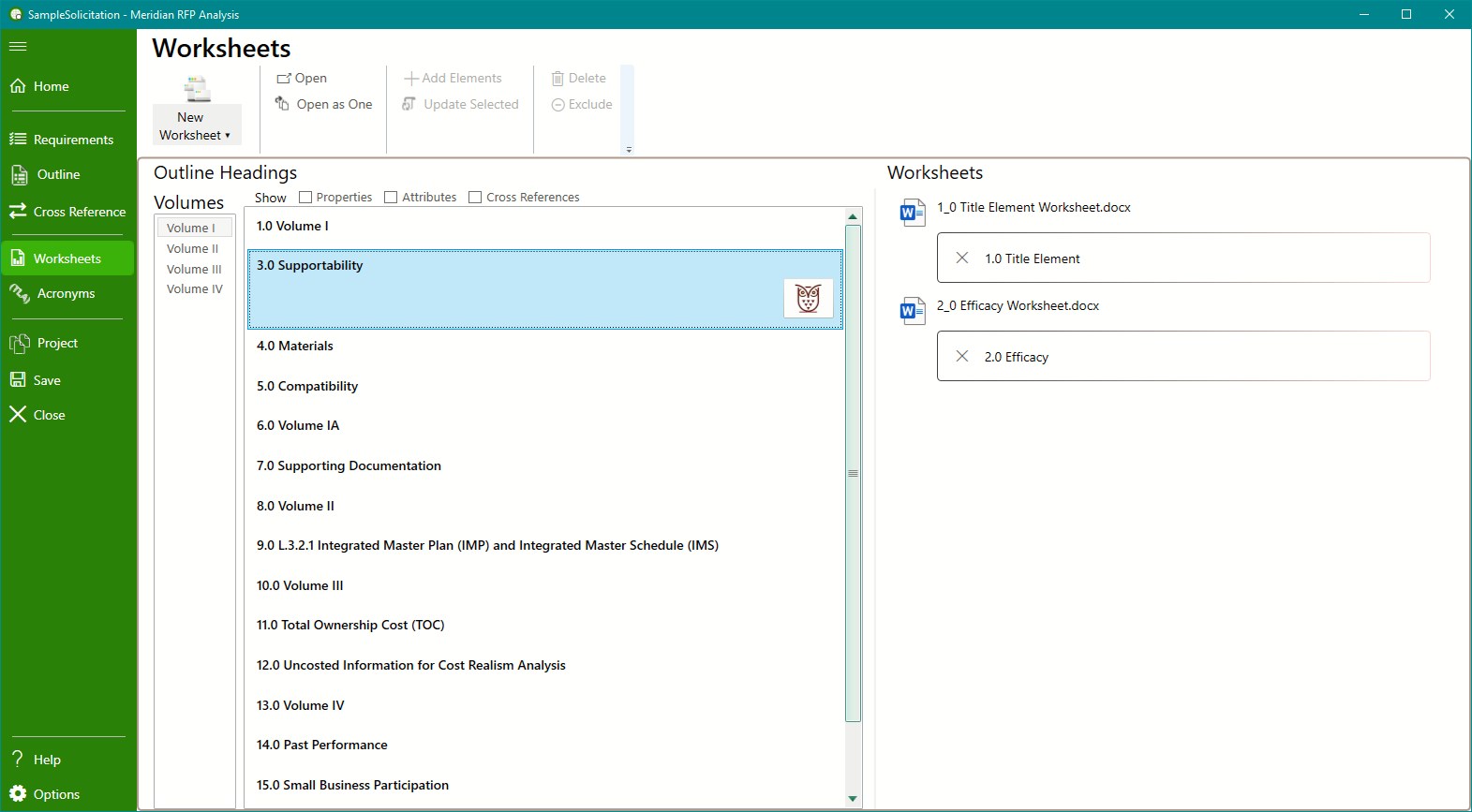
Task: Enable the Properties checkbox
Action: click(x=305, y=198)
